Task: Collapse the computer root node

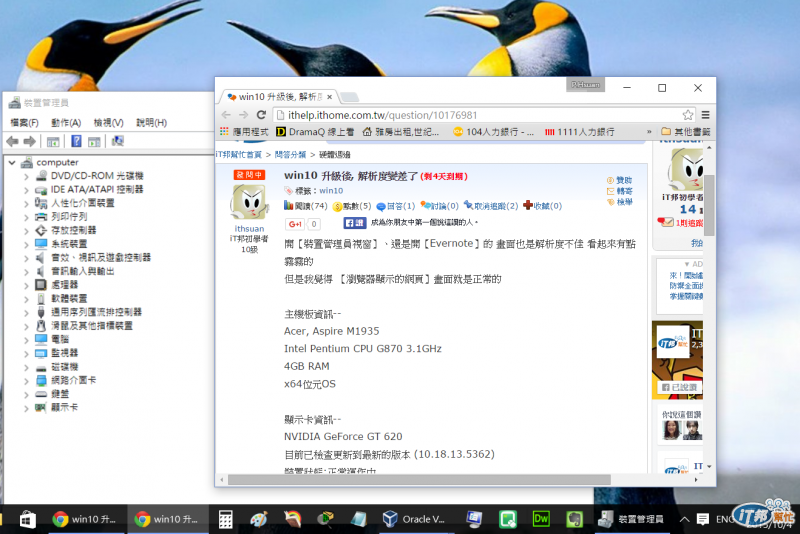Action: [x=12, y=162]
